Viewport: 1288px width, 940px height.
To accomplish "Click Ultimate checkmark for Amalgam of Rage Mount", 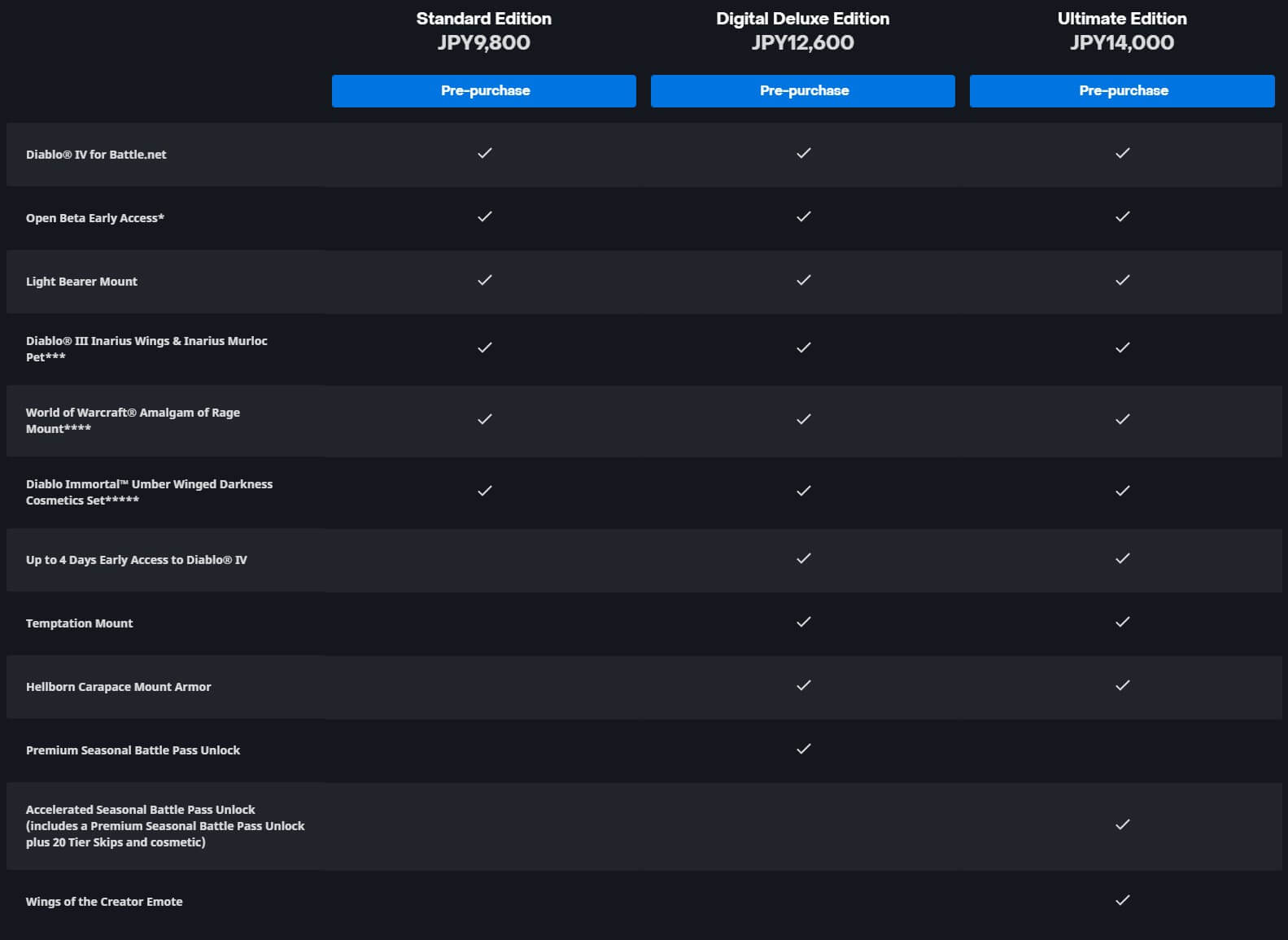I will [x=1123, y=419].
